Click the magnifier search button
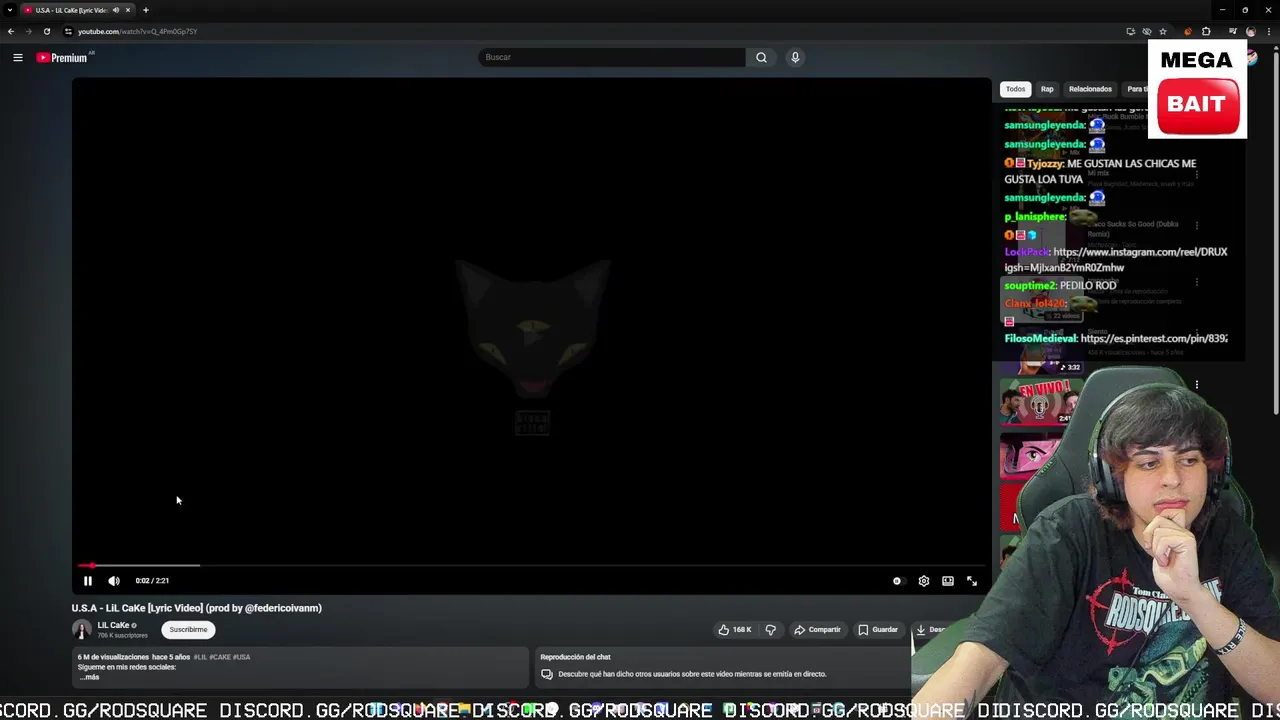This screenshot has height=720, width=1280. [761, 57]
